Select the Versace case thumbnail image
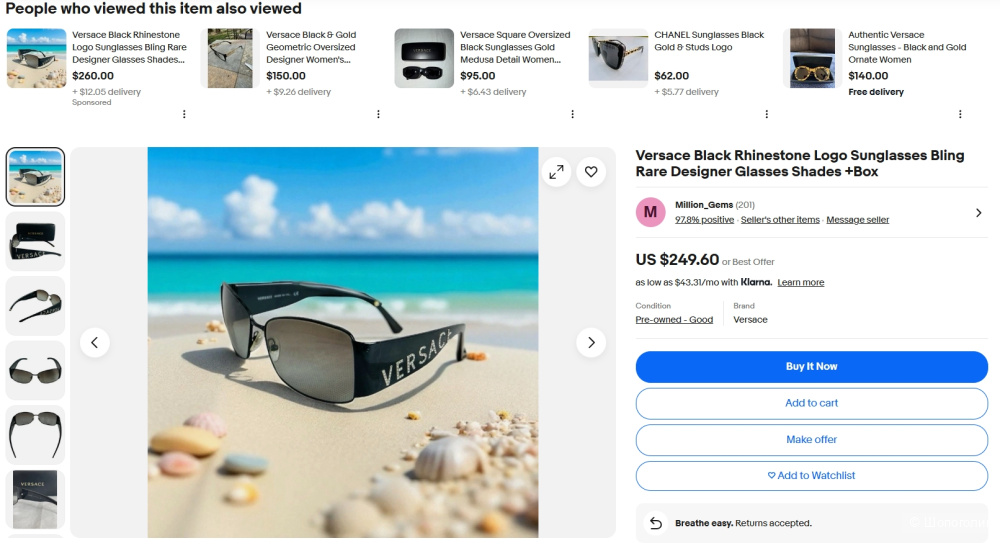1000x556 pixels. click(x=35, y=241)
